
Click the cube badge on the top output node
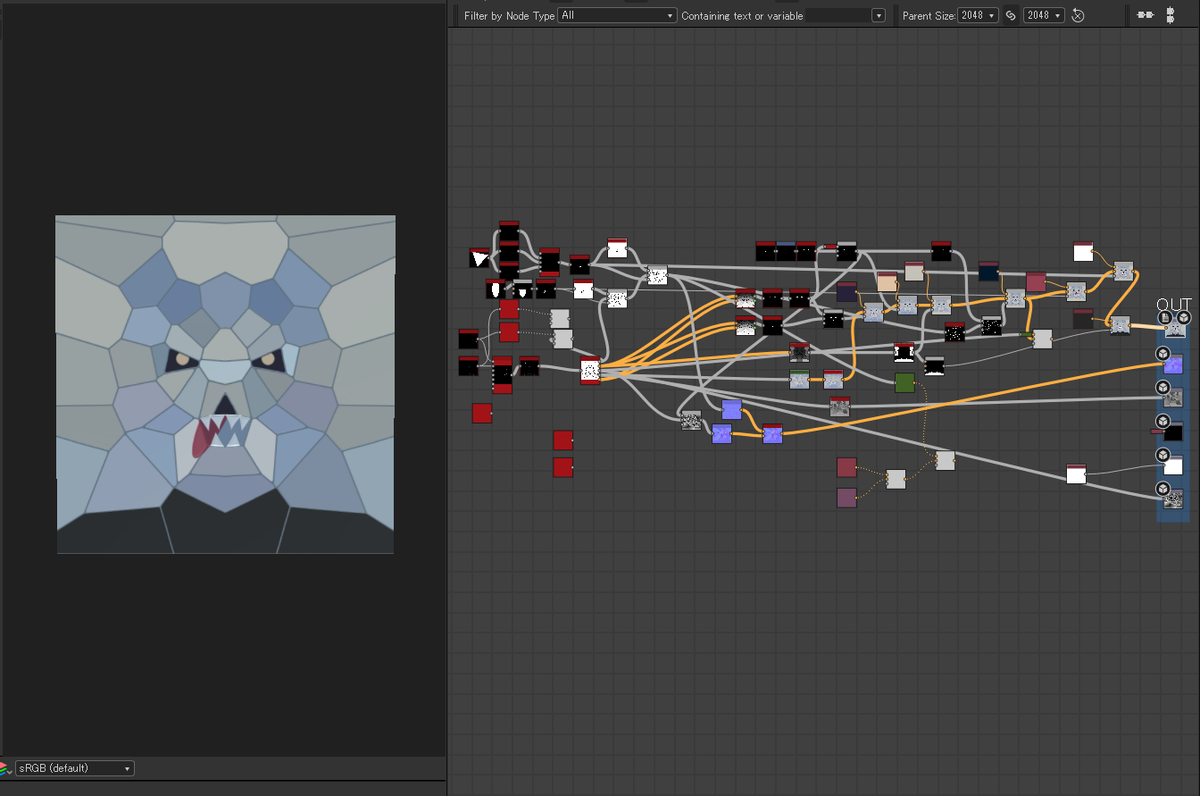click(1184, 317)
